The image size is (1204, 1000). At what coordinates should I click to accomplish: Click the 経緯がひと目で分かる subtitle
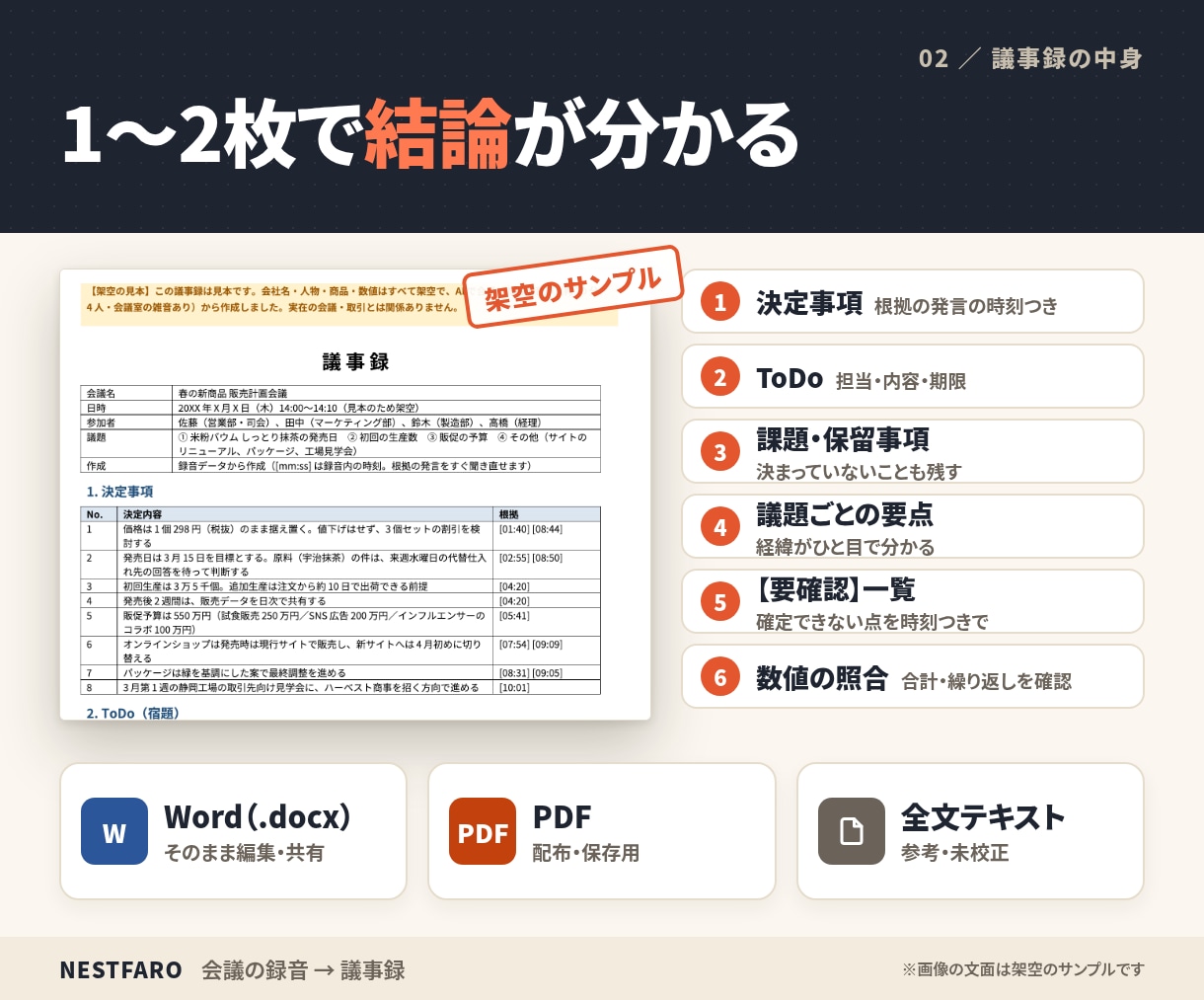845,547
